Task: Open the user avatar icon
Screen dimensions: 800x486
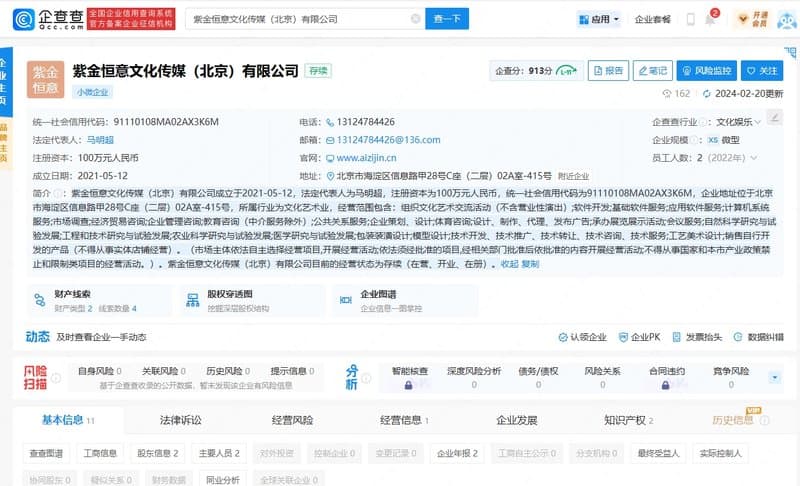Action: 786,19
